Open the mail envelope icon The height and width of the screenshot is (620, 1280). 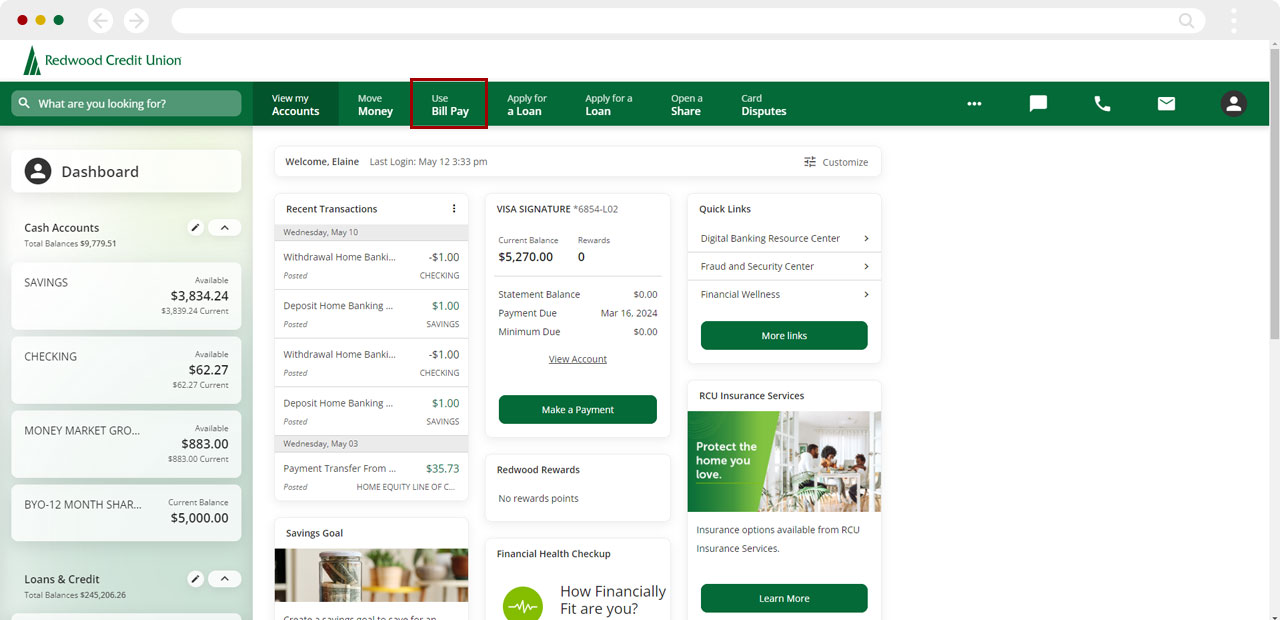(1166, 103)
